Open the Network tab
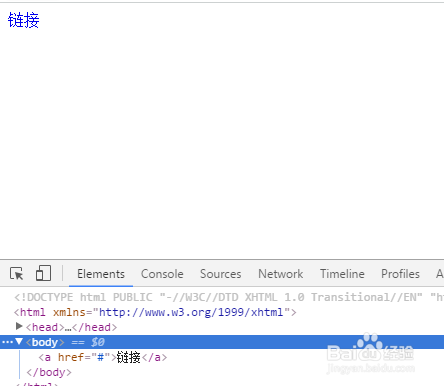Screen dimensions: 444x386 click(281, 274)
